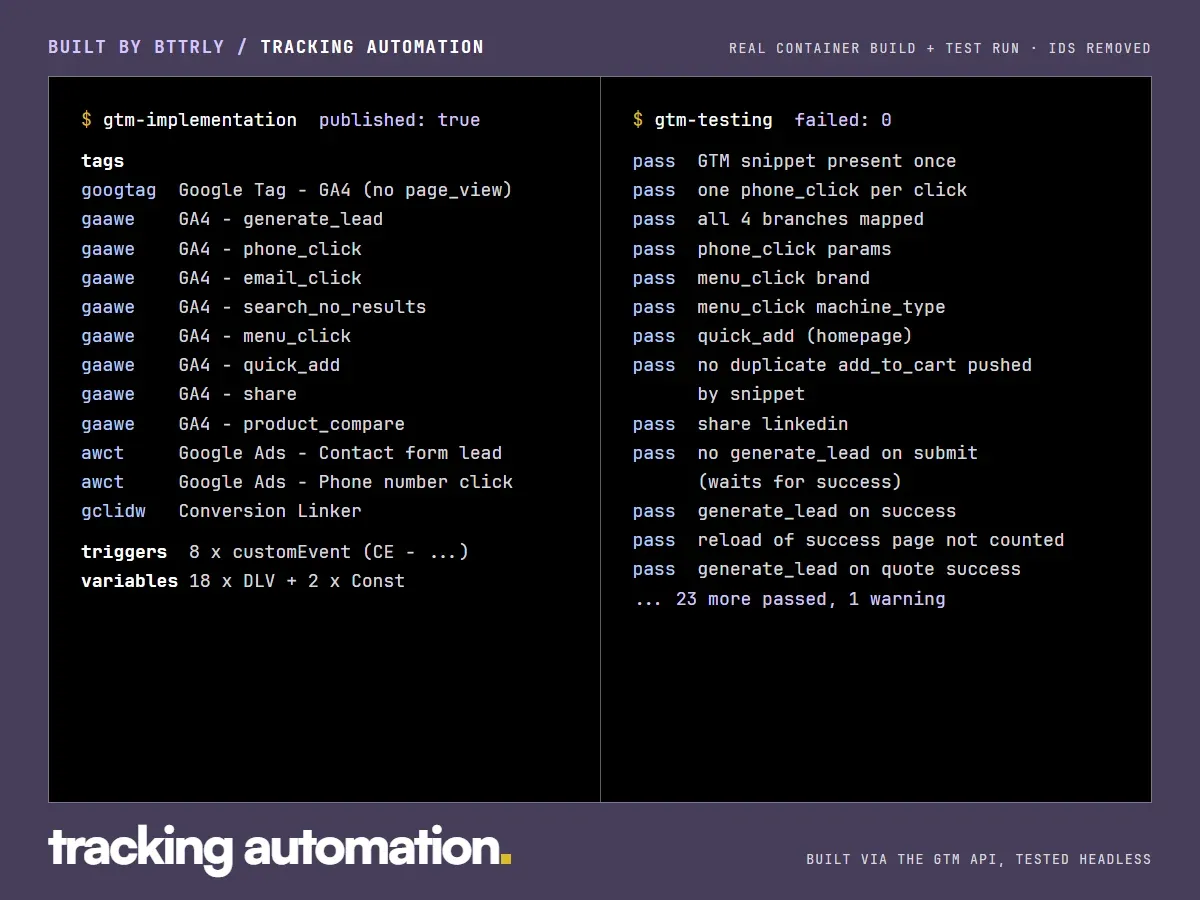Image resolution: width=1200 pixels, height=900 pixels.
Task: Click the 'published: true' status text
Action: (399, 120)
